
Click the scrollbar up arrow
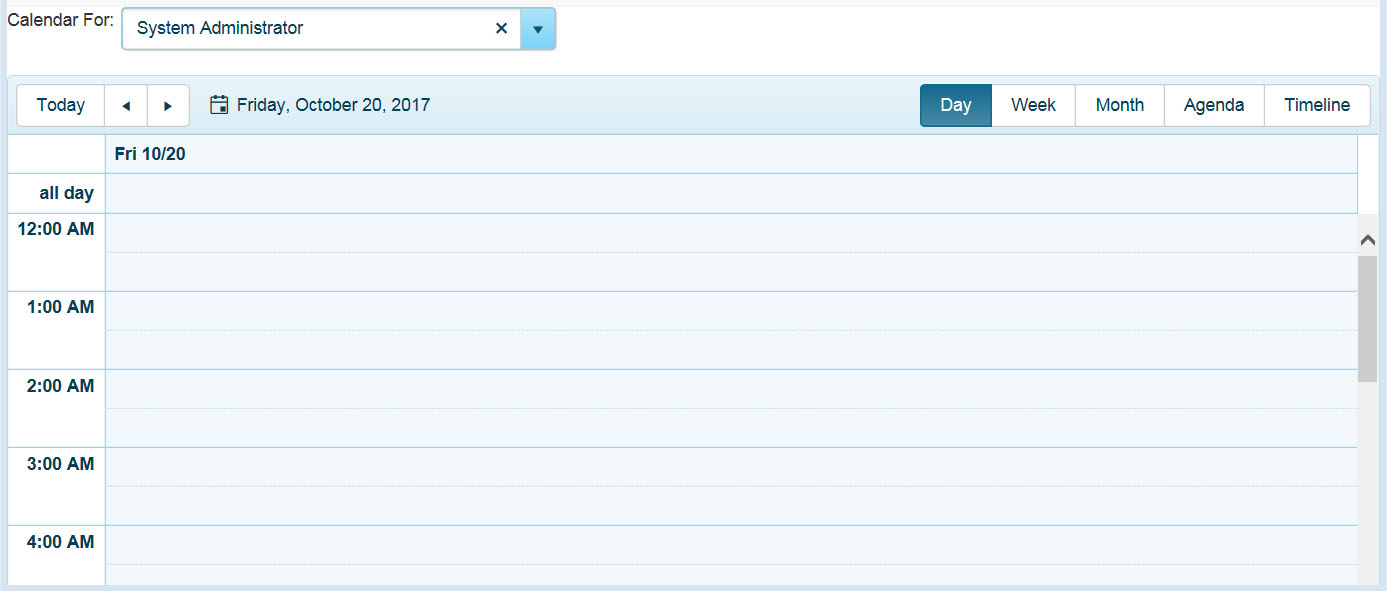click(1367, 239)
